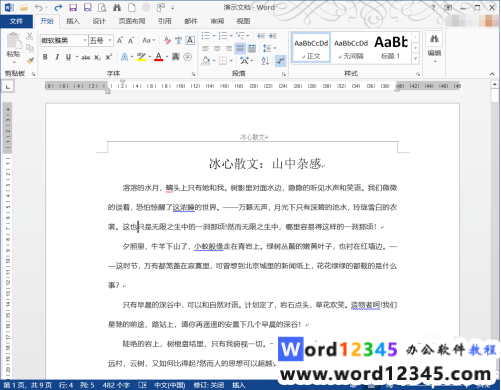Toggle superscript formatting
Screen dimensions: 501x390
pyautogui.click(x=109, y=57)
